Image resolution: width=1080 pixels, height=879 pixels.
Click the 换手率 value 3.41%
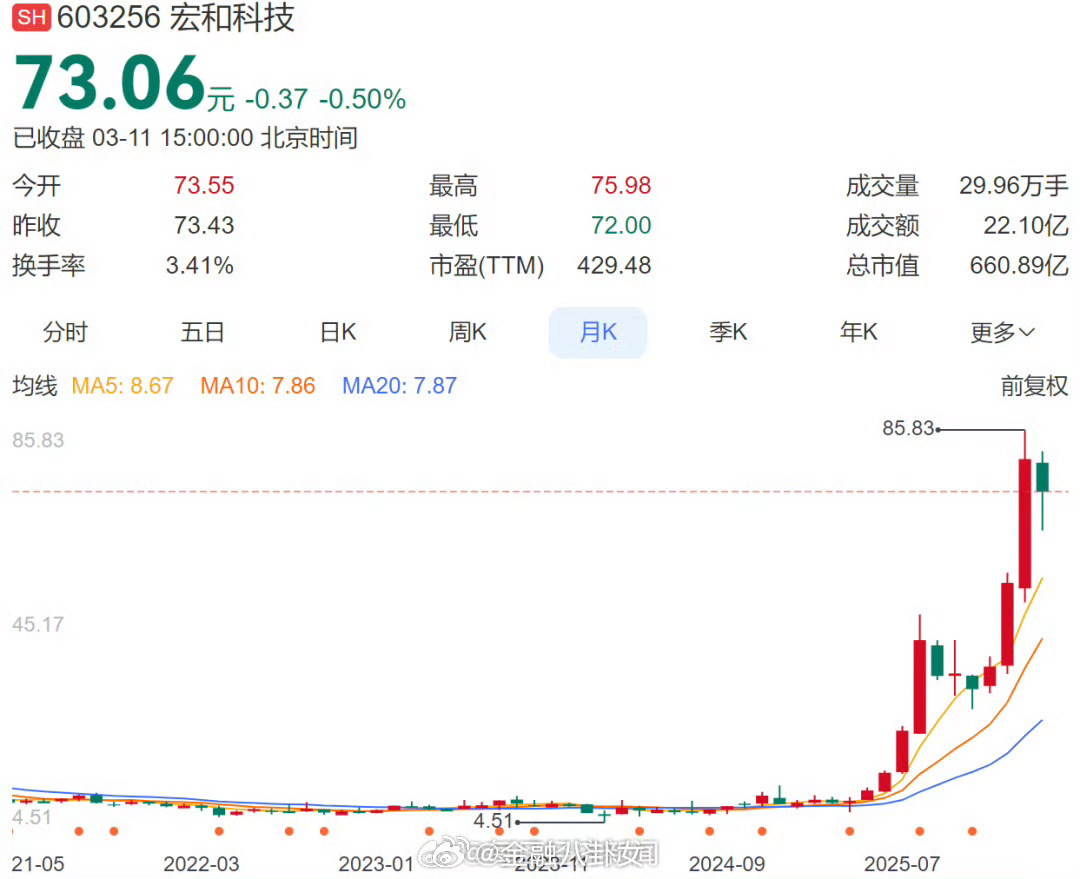pyautogui.click(x=200, y=265)
